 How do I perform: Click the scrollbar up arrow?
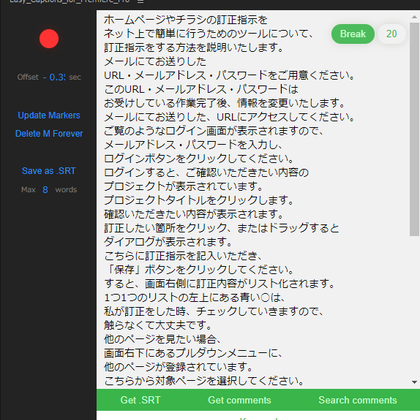414,16
